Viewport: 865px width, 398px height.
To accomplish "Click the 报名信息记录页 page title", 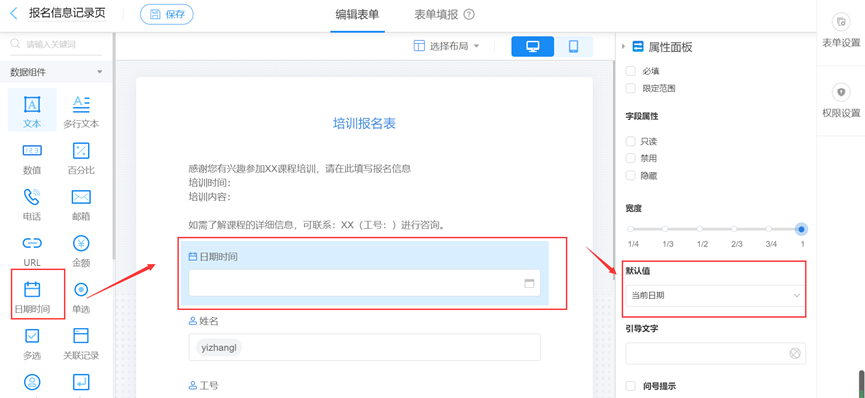I will [67, 13].
